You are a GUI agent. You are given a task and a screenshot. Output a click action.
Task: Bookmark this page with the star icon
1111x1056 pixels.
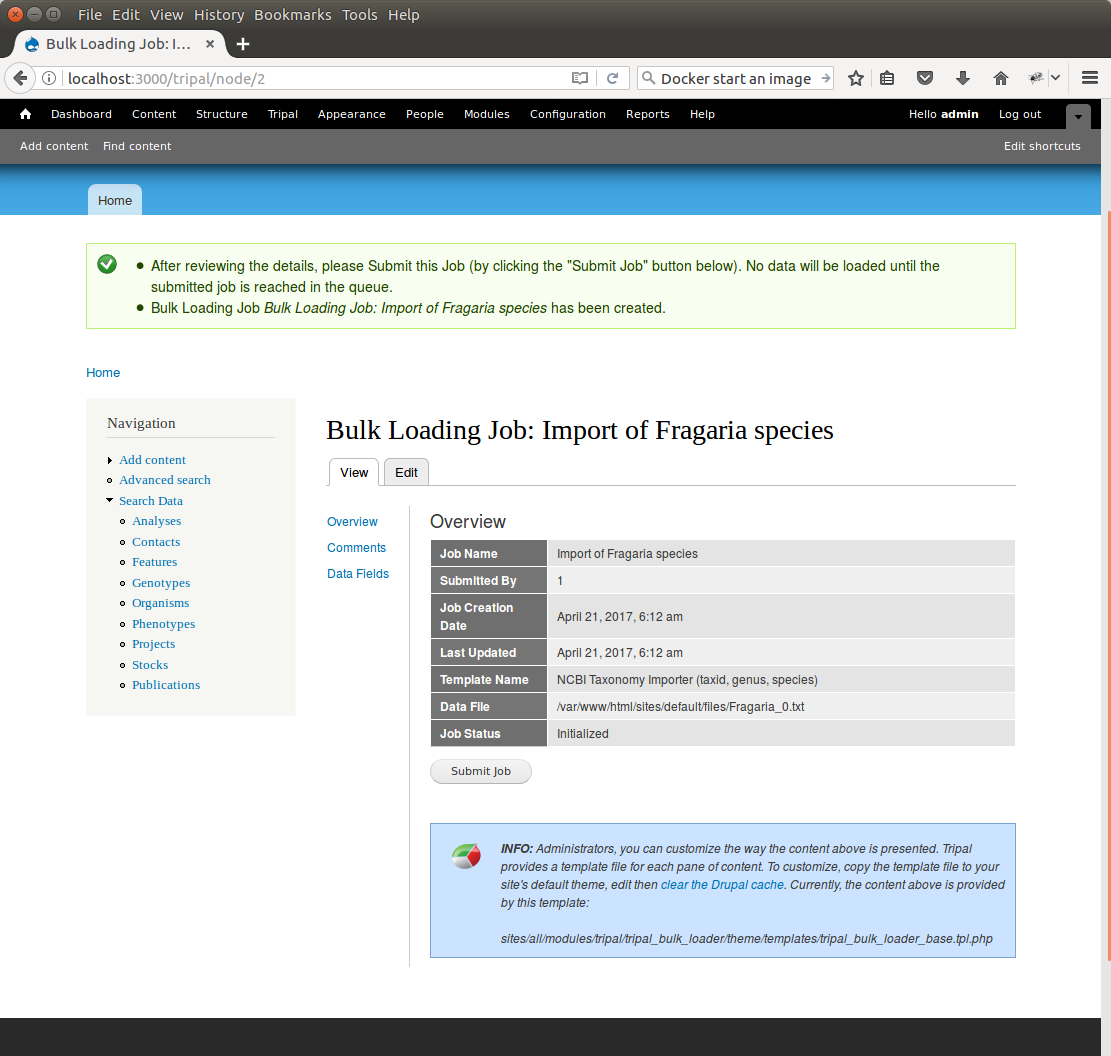coord(856,78)
